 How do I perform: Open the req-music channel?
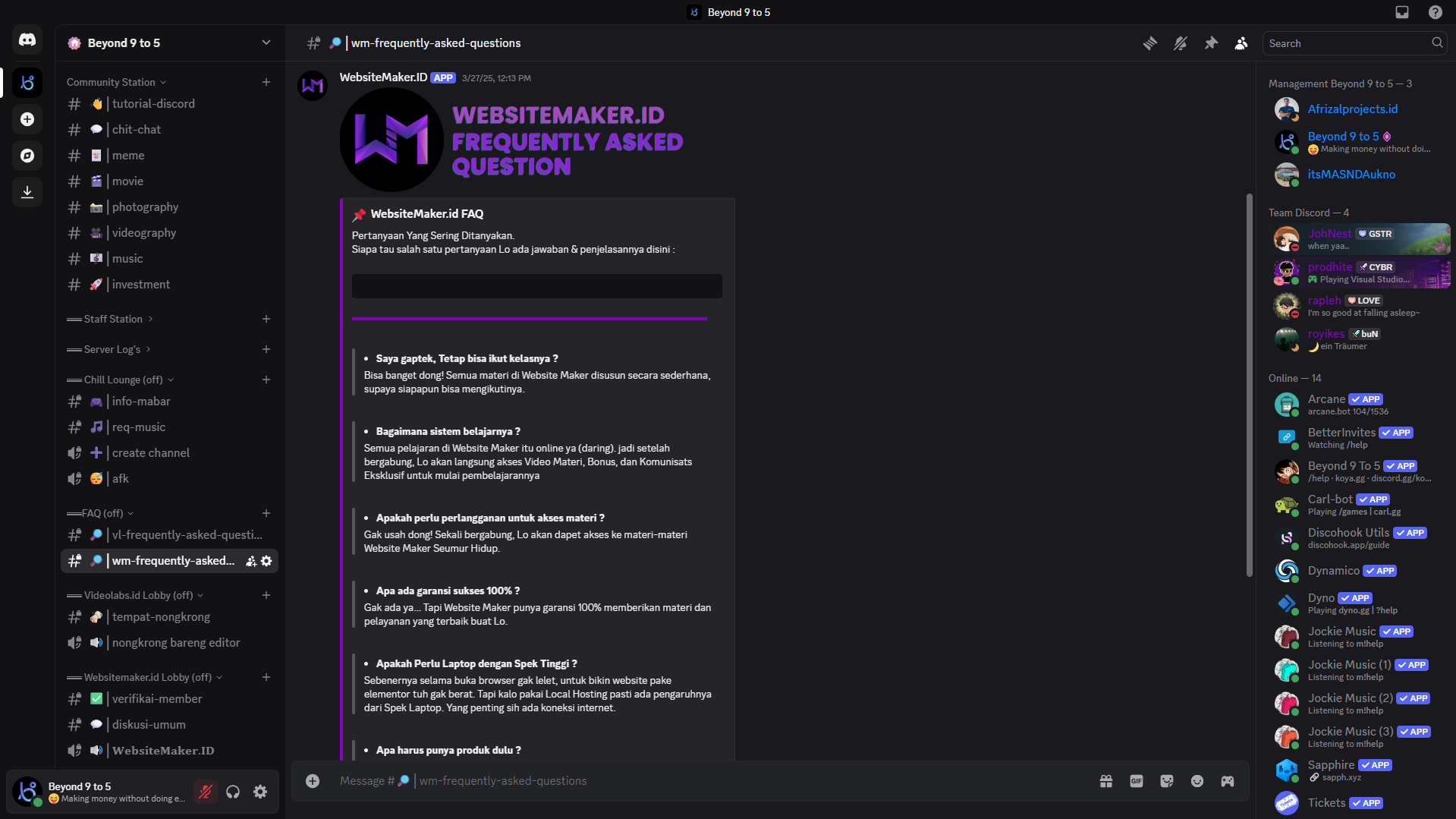(x=169, y=427)
